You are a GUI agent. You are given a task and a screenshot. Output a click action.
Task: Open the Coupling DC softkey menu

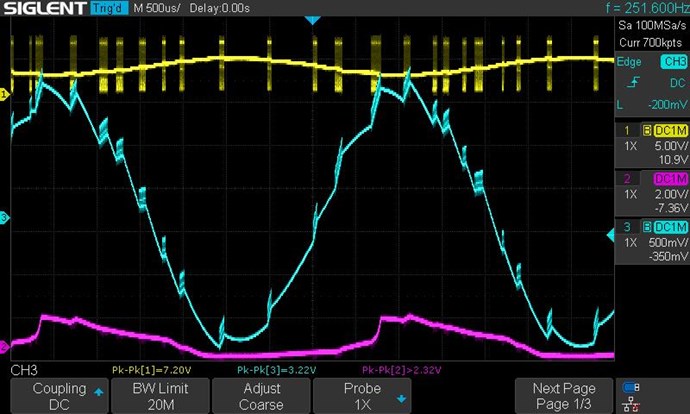pos(59,396)
